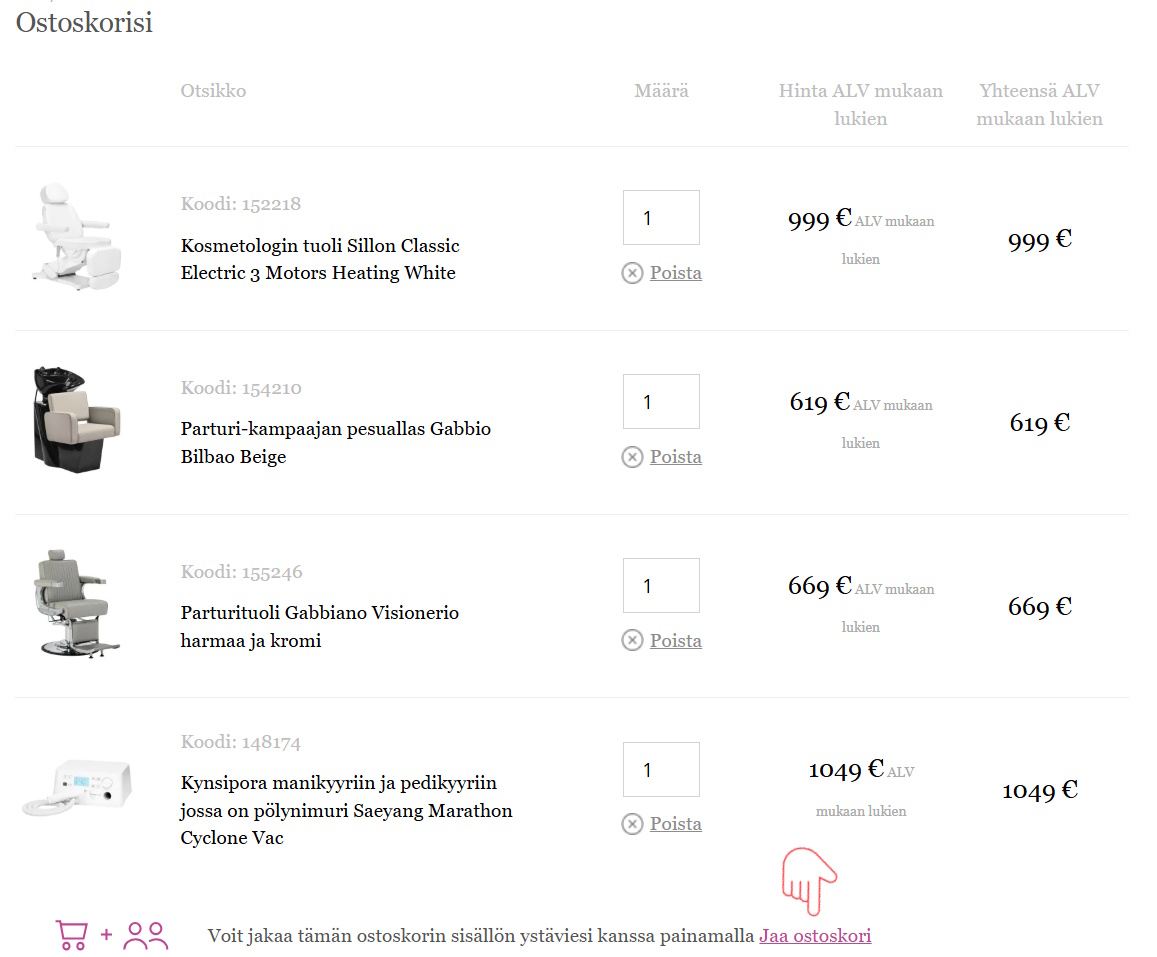Screen dimensions: 1157x957
Task: Open nail drill device thumbnail
Action: coord(76,787)
